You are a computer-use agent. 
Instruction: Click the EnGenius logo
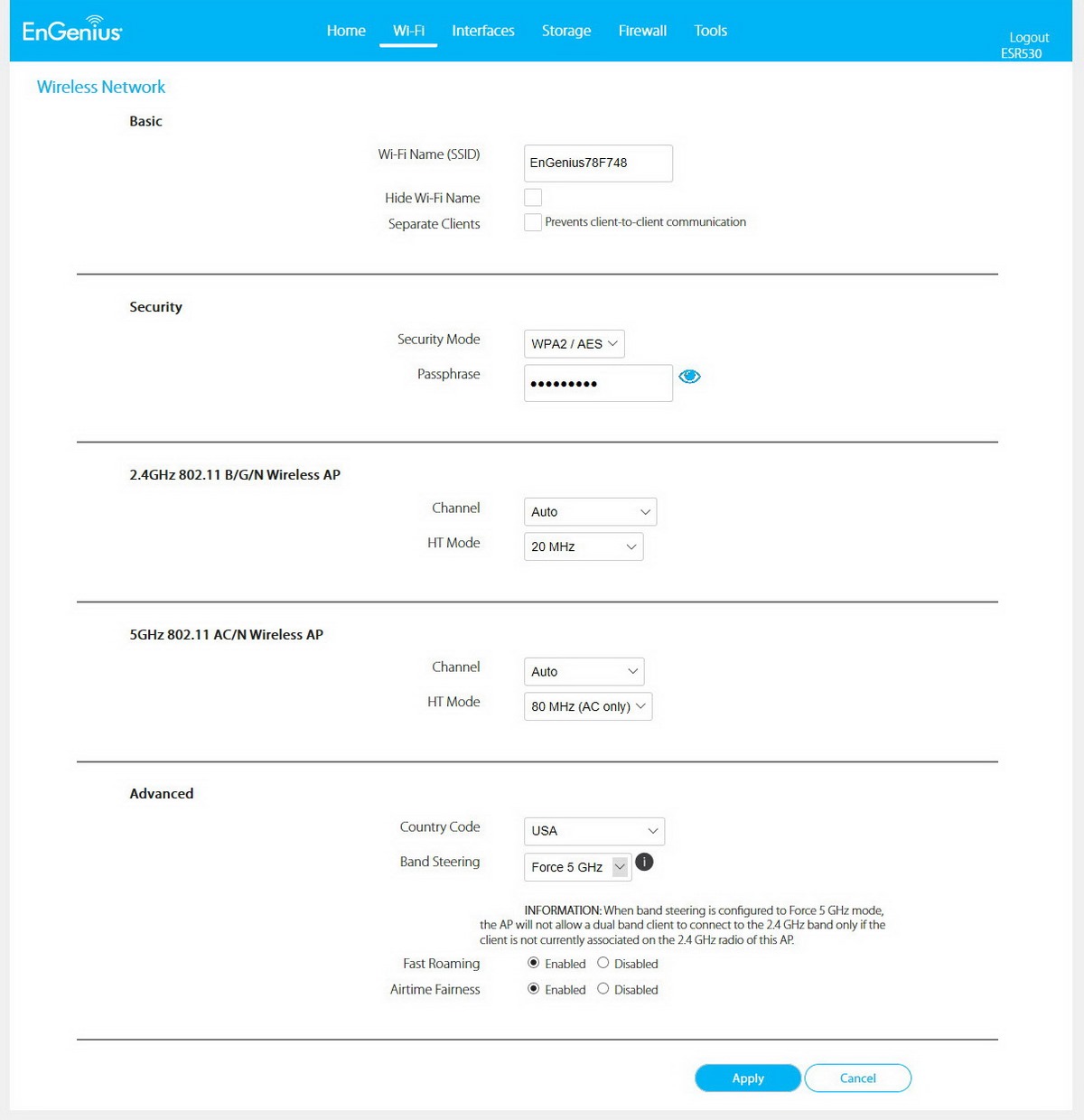(72, 29)
